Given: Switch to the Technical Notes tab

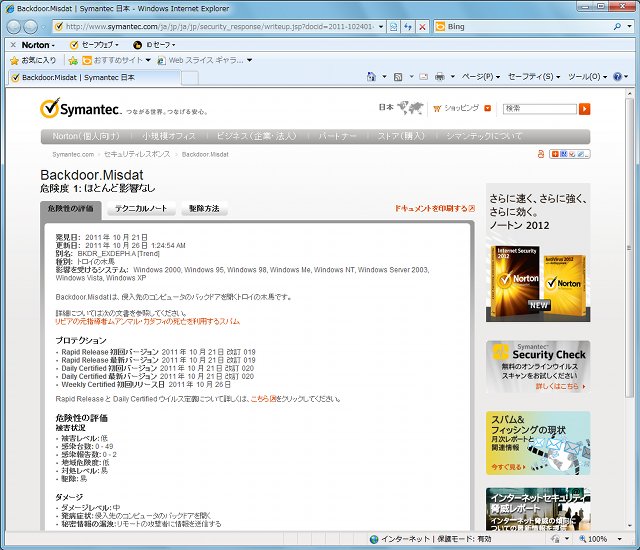Looking at the screenshot, I should pyautogui.click(x=141, y=208).
